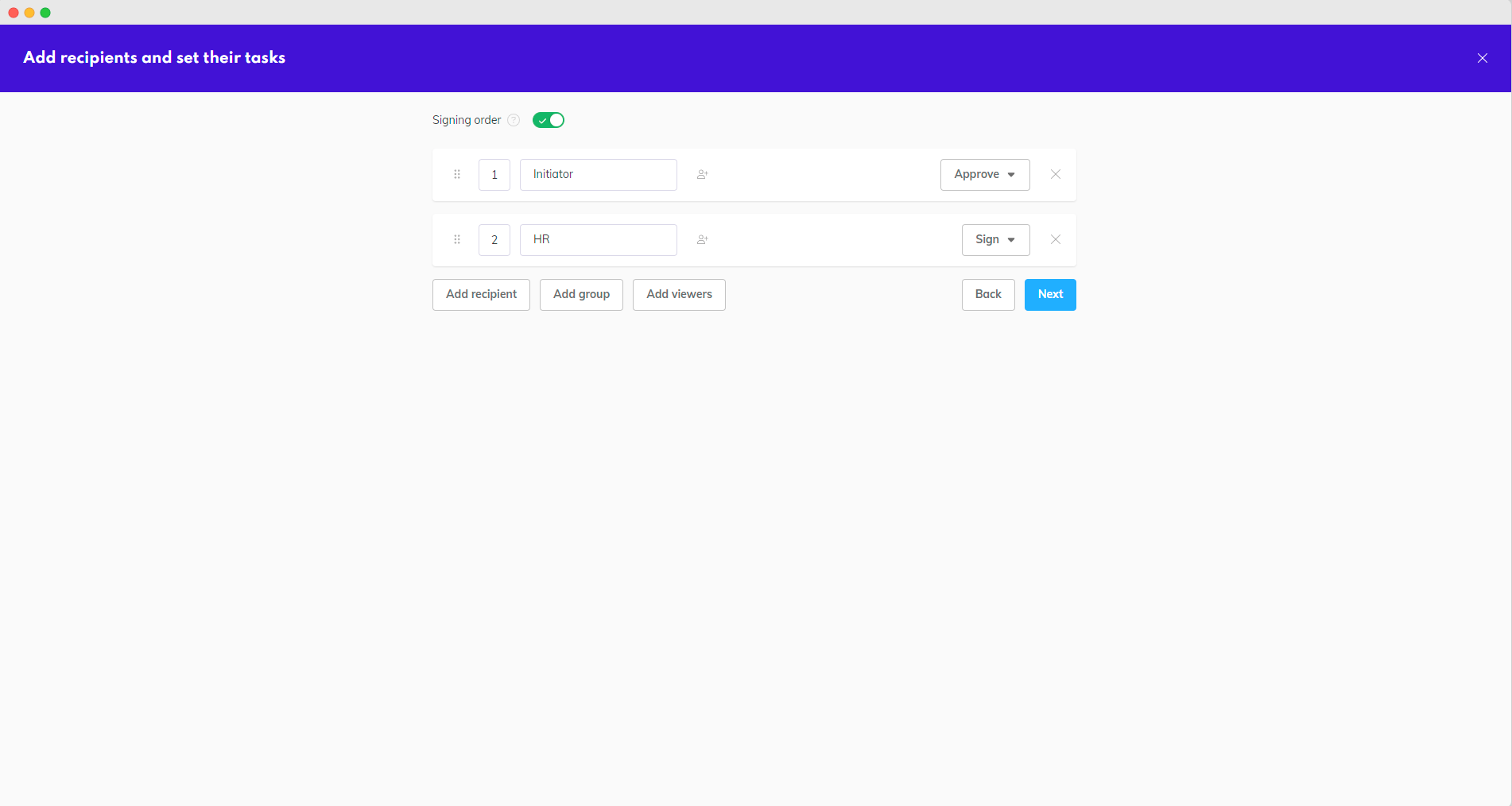
Task: Open the Sign task dropdown for HR
Action: 995,239
